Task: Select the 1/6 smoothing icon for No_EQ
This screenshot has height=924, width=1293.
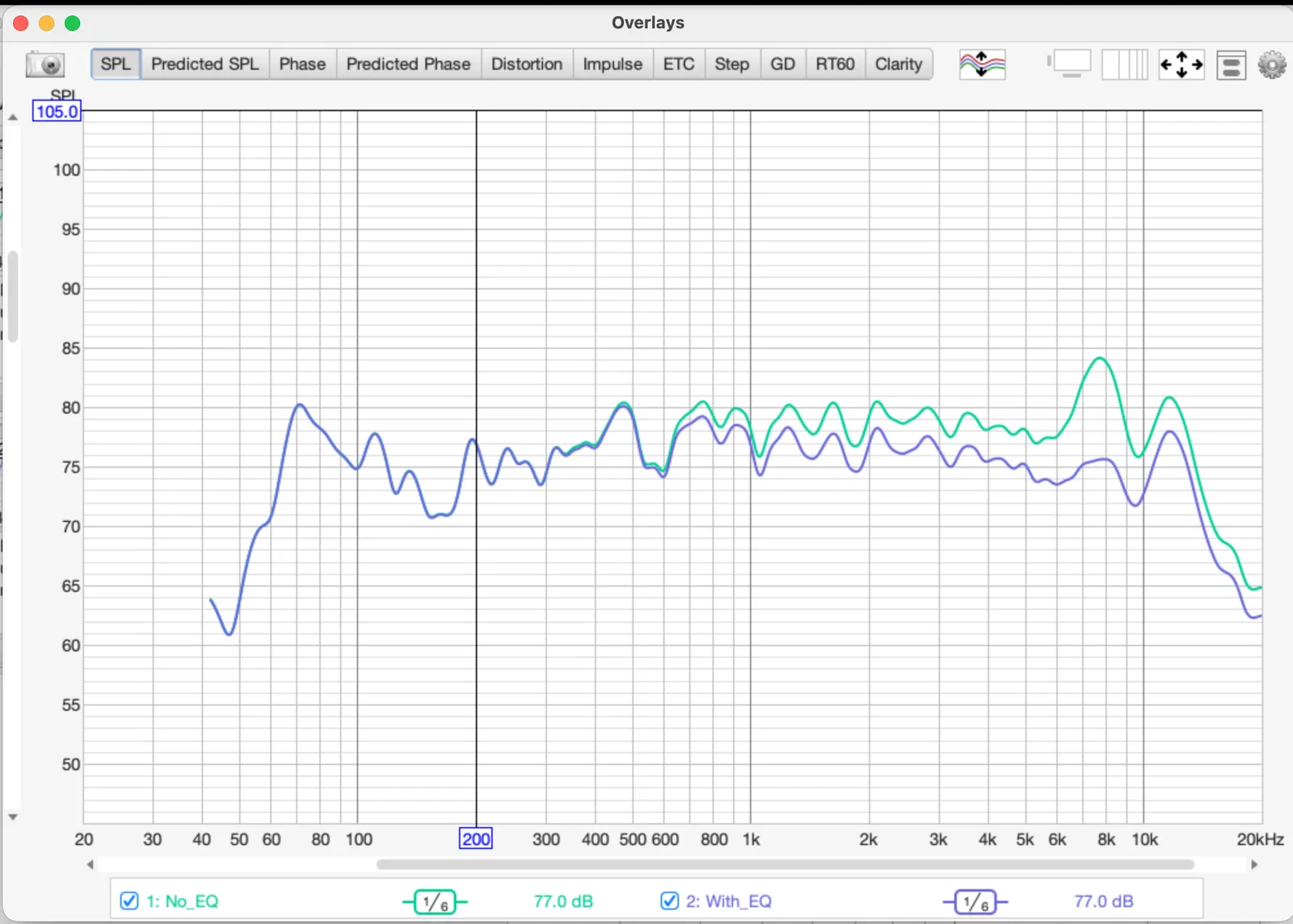Action: (435, 901)
